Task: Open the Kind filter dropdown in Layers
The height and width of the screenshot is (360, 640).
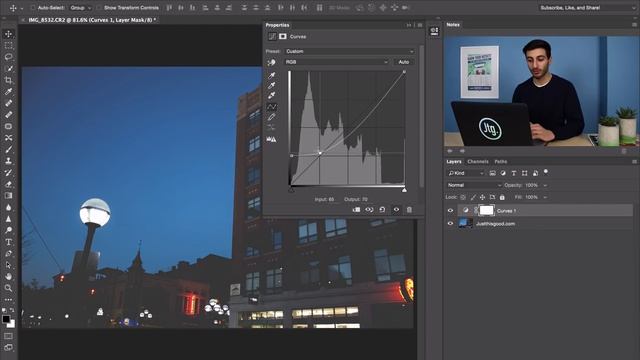Action: [x=466, y=173]
